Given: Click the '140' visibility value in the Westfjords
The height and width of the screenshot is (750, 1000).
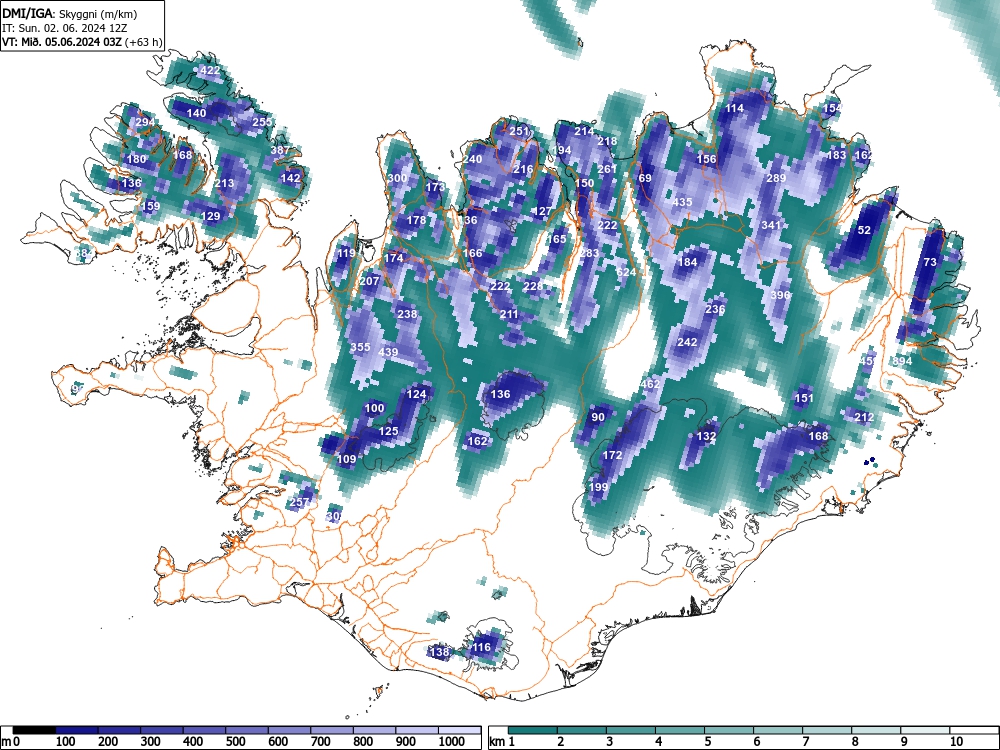Looking at the screenshot, I should (196, 113).
